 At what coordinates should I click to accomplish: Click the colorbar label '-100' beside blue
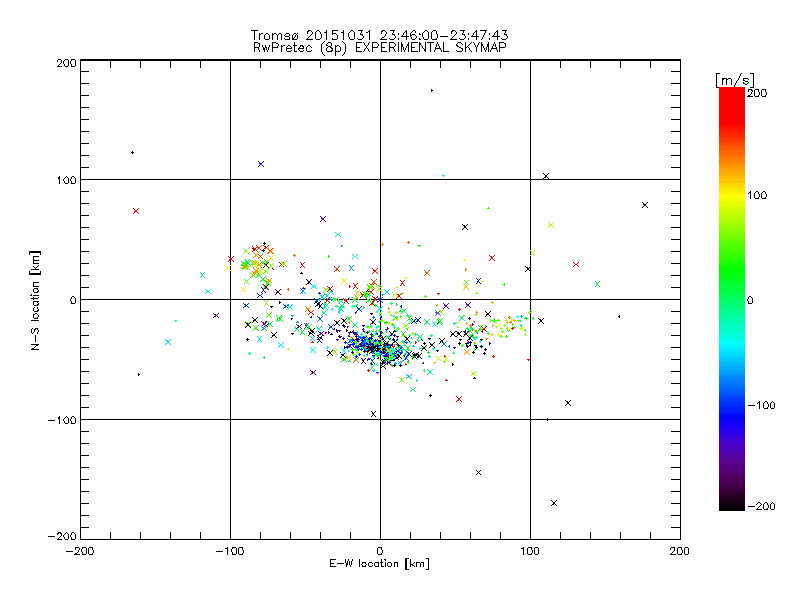(x=761, y=405)
